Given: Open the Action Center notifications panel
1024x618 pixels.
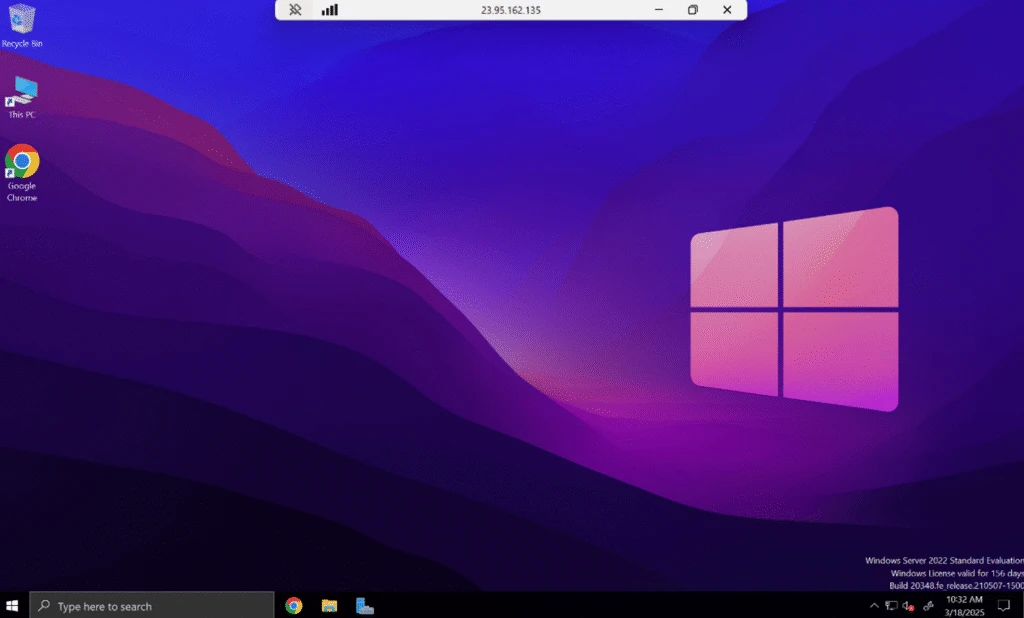Looking at the screenshot, I should pos(1003,605).
